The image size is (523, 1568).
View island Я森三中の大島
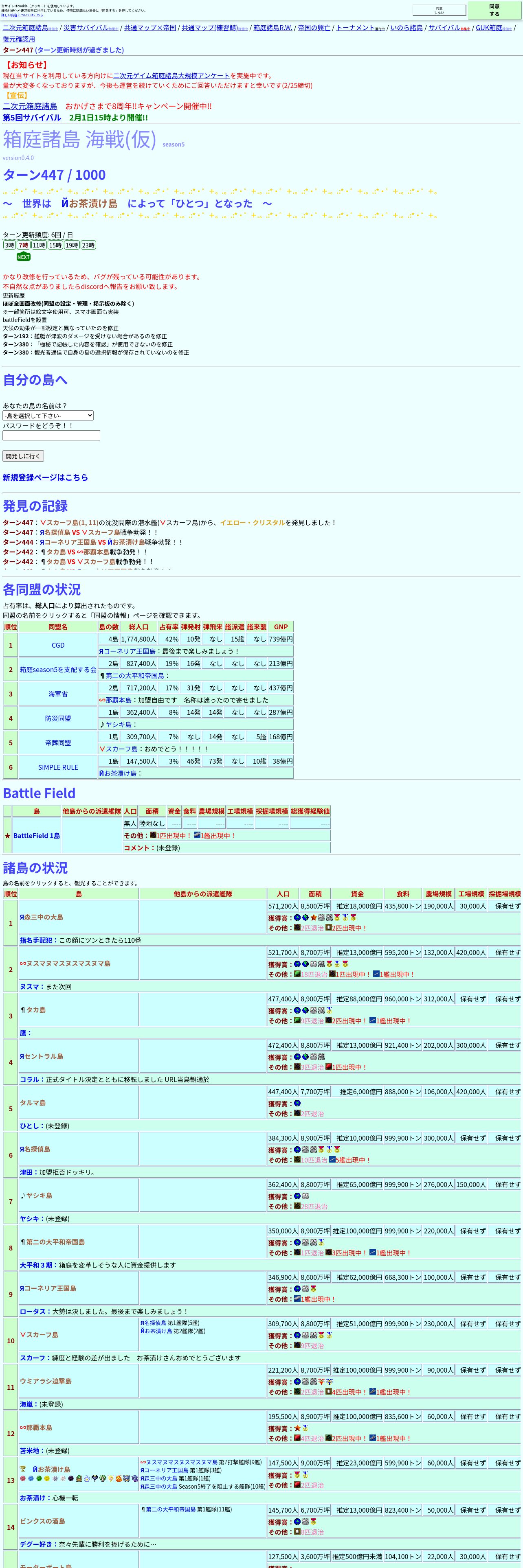pos(42,917)
